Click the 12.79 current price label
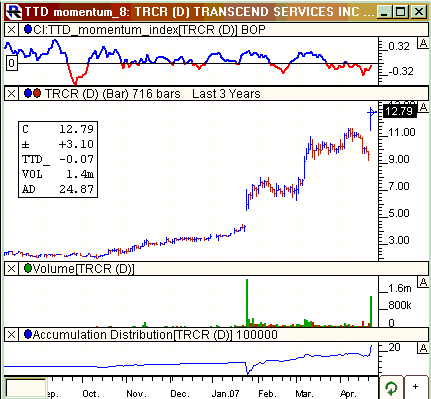The width and height of the screenshot is (431, 399). click(x=400, y=111)
